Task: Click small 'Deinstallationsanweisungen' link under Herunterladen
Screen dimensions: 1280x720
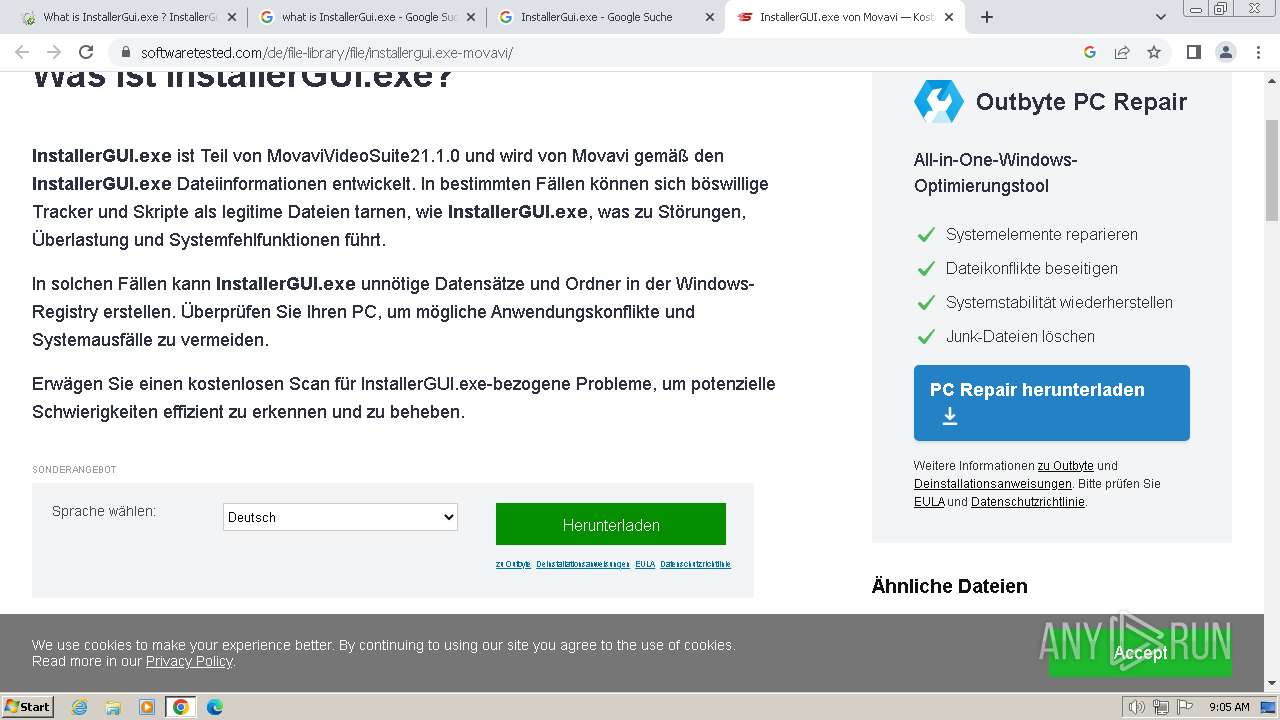Action: (583, 564)
